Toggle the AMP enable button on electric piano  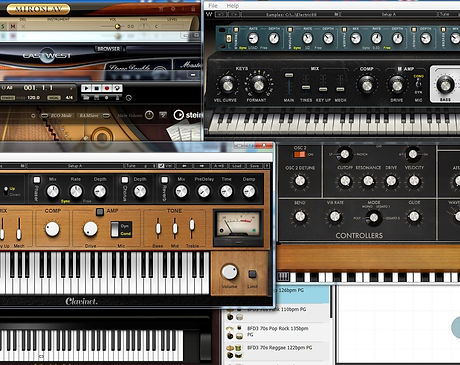(400, 69)
